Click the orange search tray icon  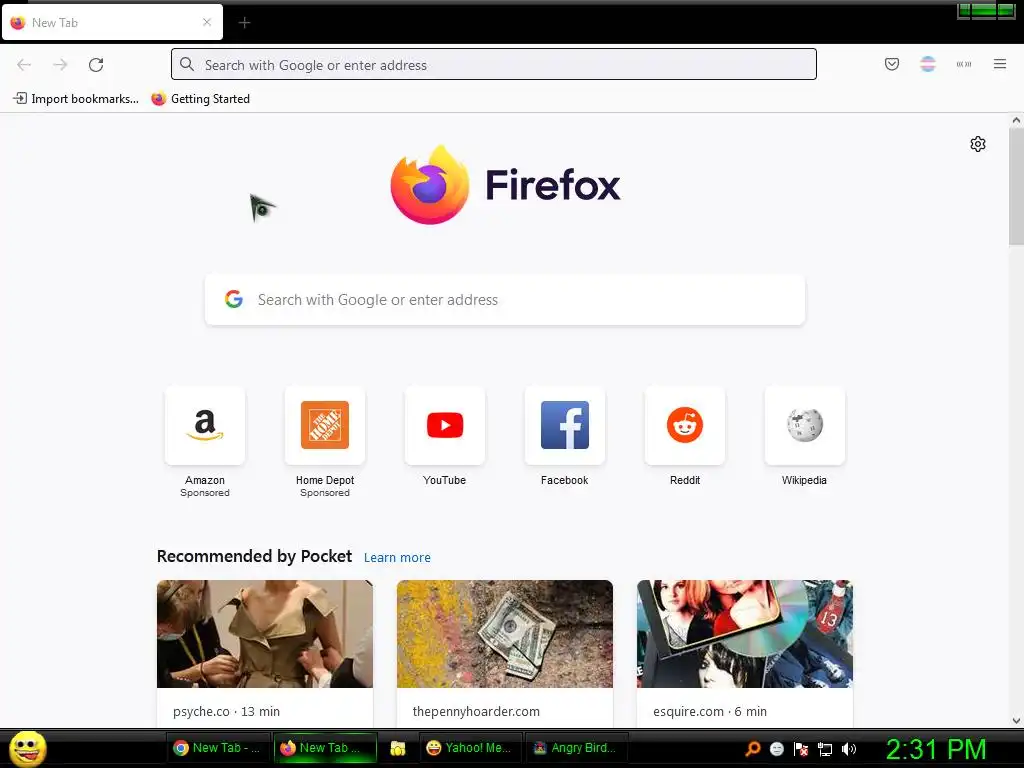(x=753, y=749)
